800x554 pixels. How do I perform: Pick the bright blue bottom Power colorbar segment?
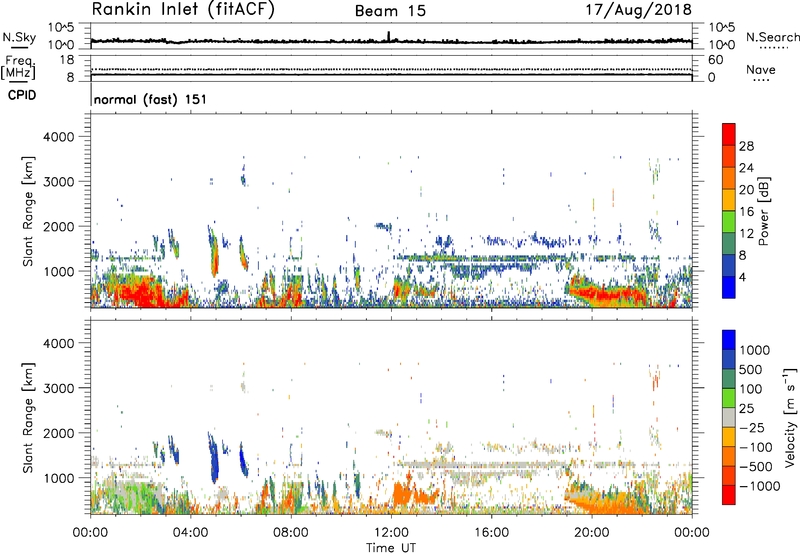tap(729, 287)
